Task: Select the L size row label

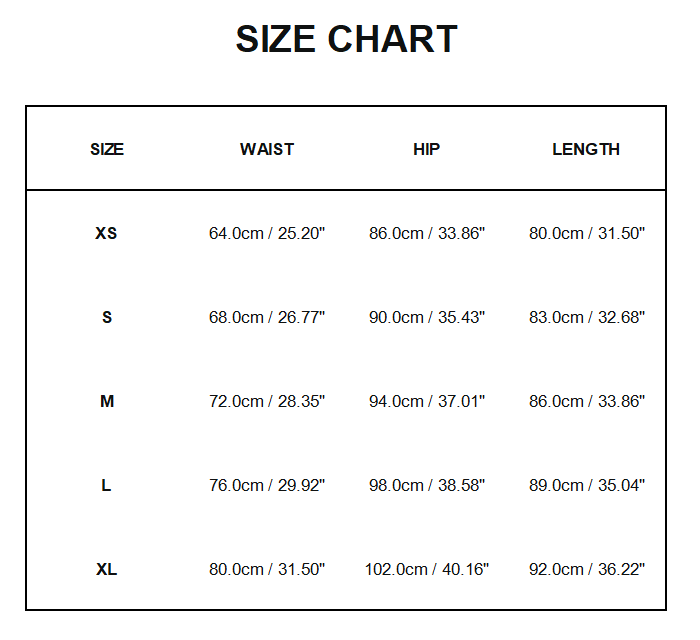Action: 106,485
